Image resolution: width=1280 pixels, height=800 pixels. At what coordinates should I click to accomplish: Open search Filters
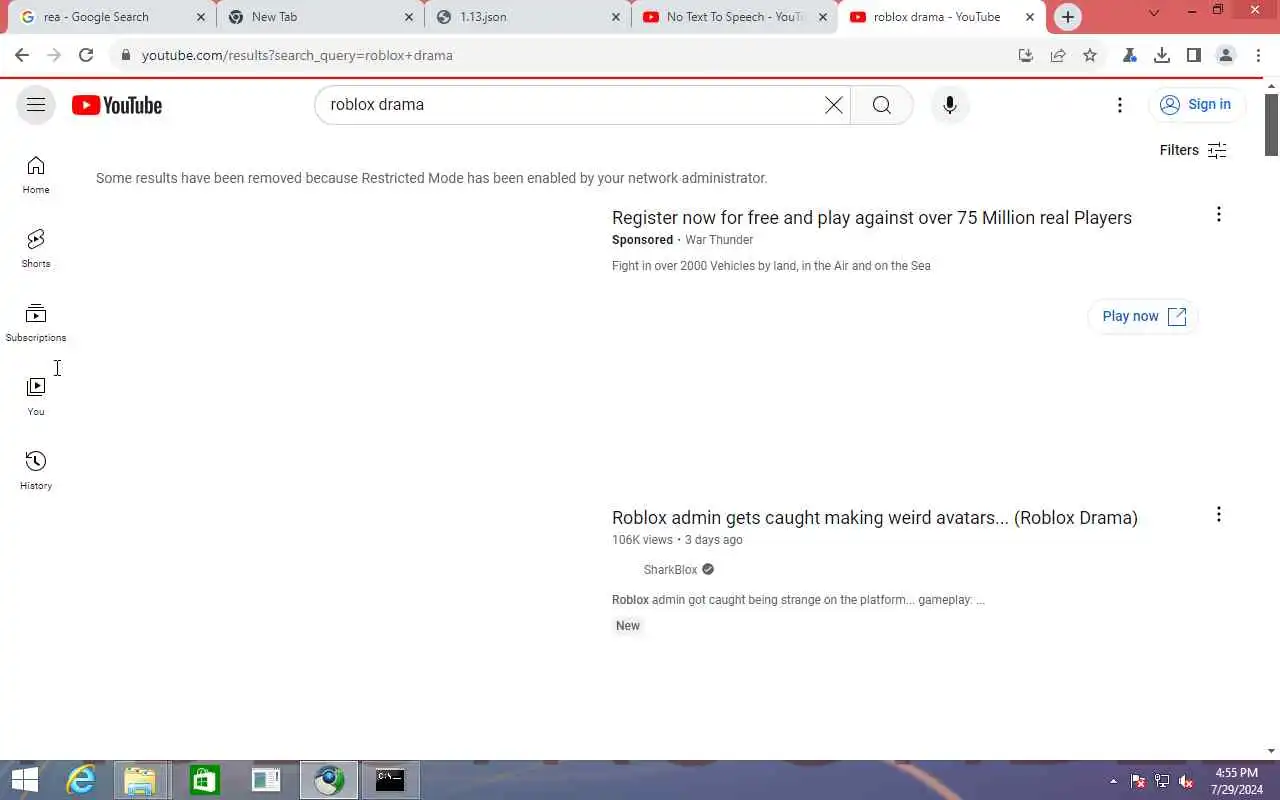[x=1193, y=150]
